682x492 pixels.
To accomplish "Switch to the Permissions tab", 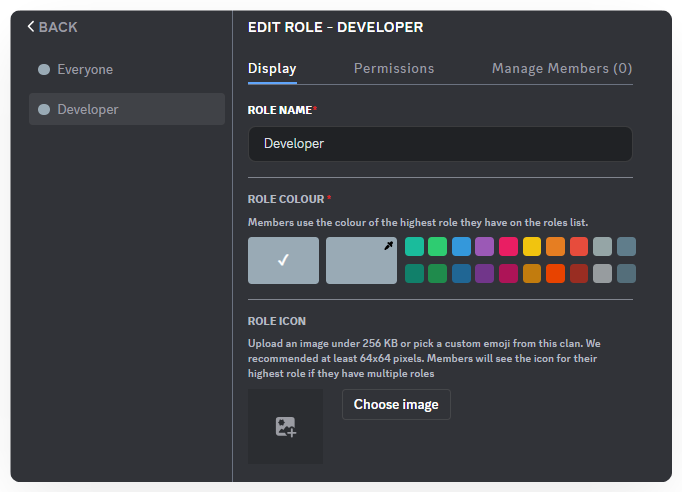I will (x=394, y=68).
